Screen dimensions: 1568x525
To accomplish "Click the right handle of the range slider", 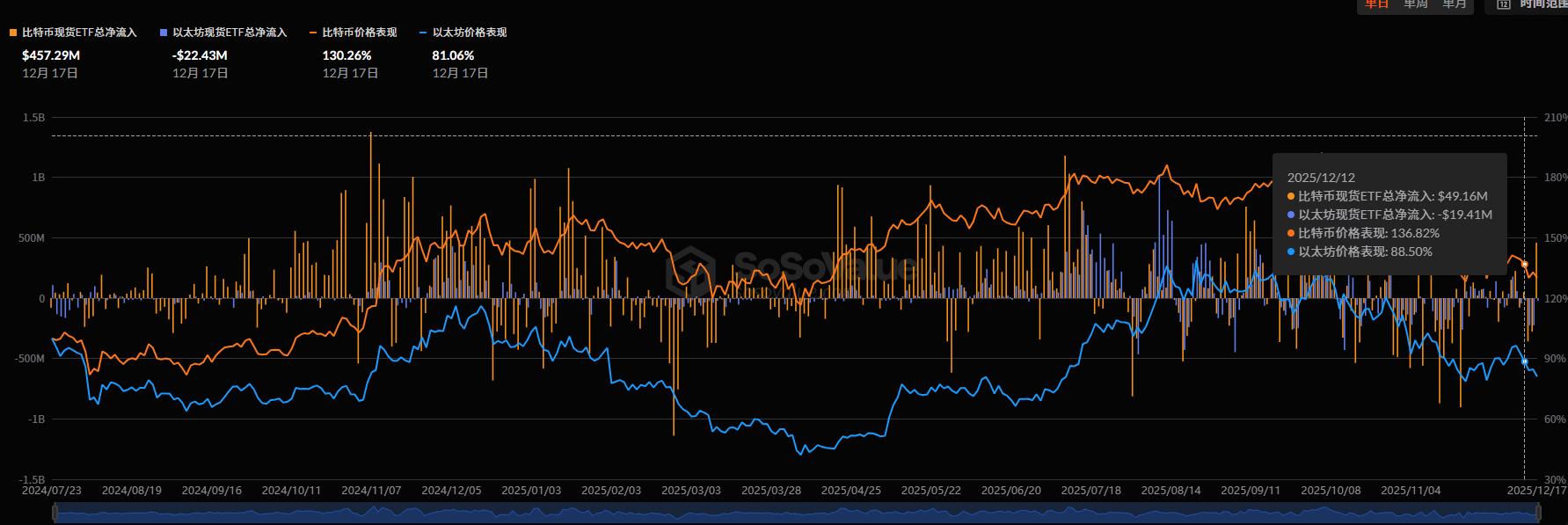I will pyautogui.click(x=1540, y=512).
